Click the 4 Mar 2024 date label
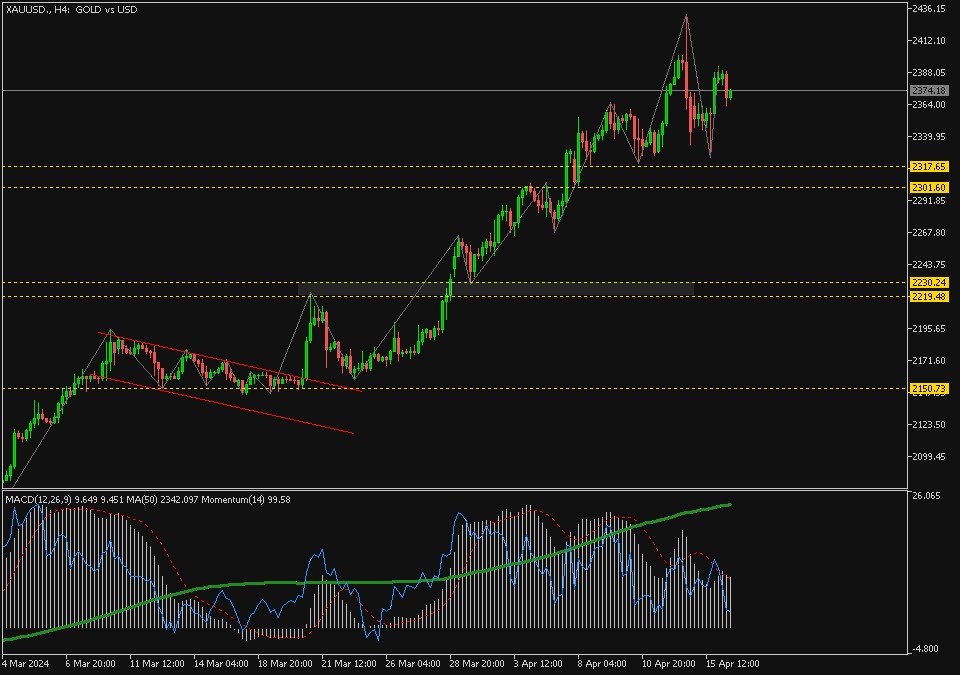 pos(25,662)
